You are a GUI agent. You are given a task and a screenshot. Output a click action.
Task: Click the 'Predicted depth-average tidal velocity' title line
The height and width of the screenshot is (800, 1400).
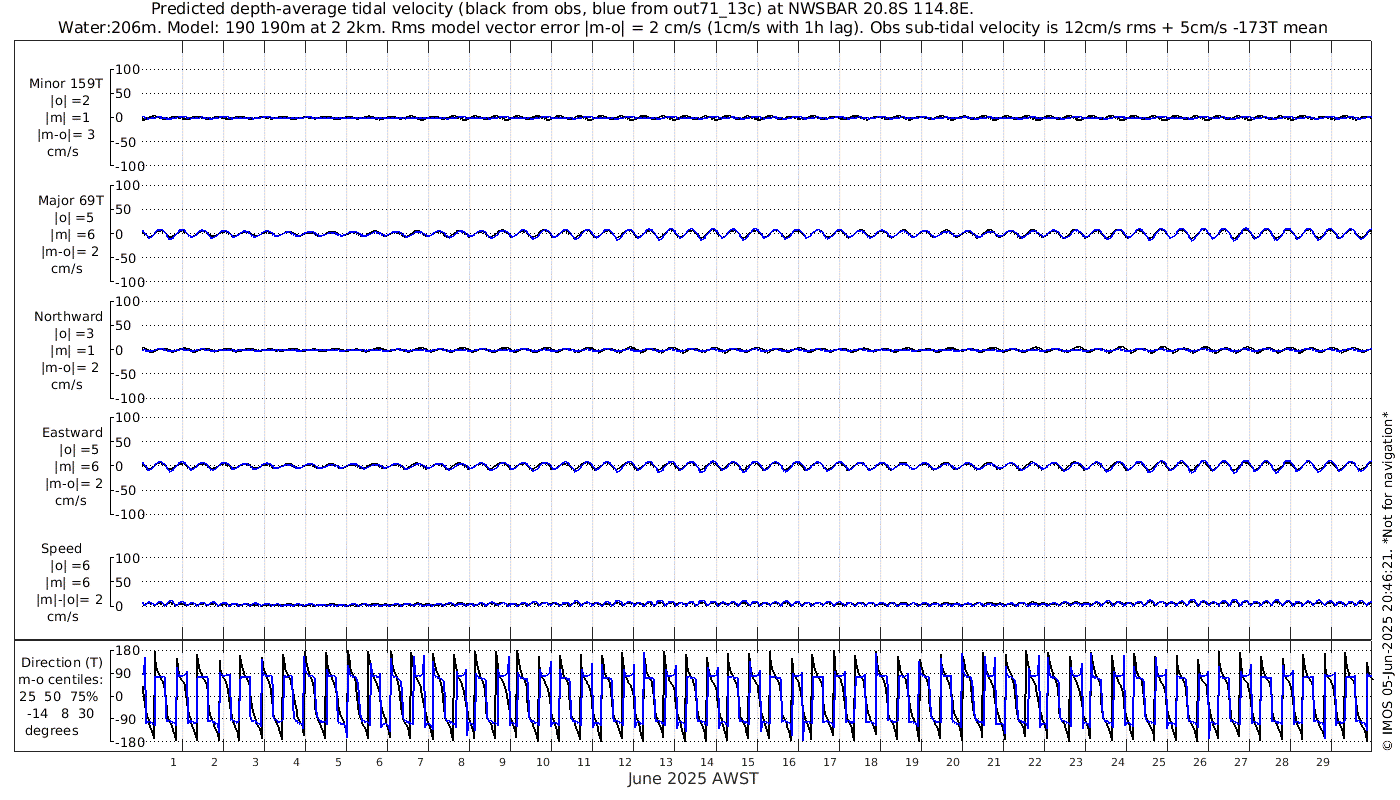[561, 9]
